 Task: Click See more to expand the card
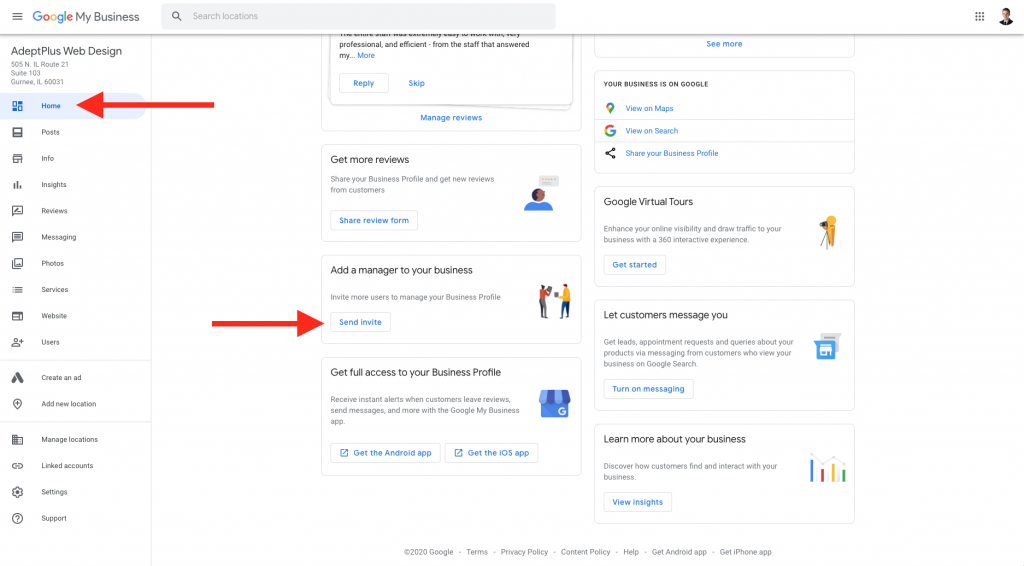click(x=724, y=44)
